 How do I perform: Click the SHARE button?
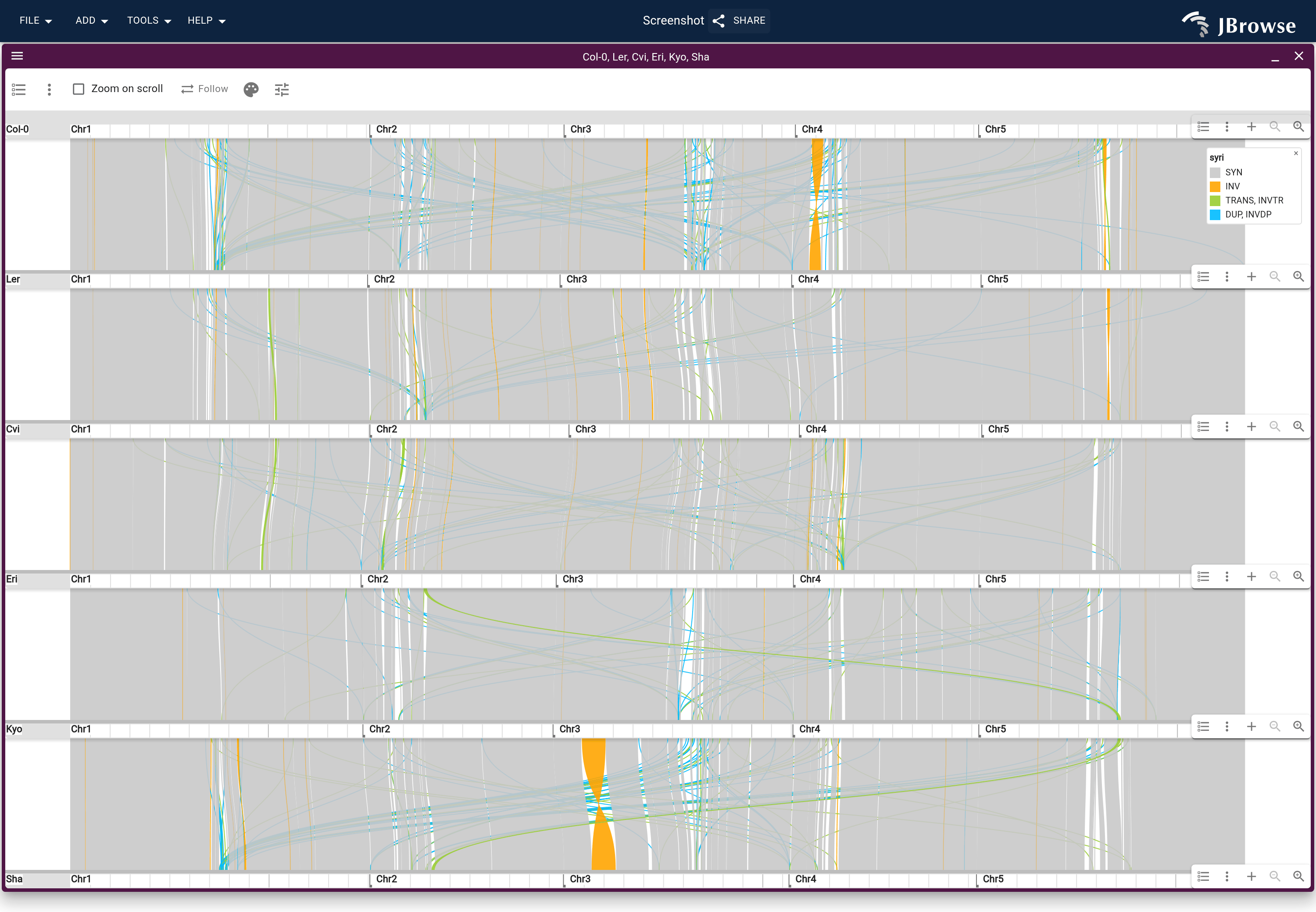[x=739, y=21]
